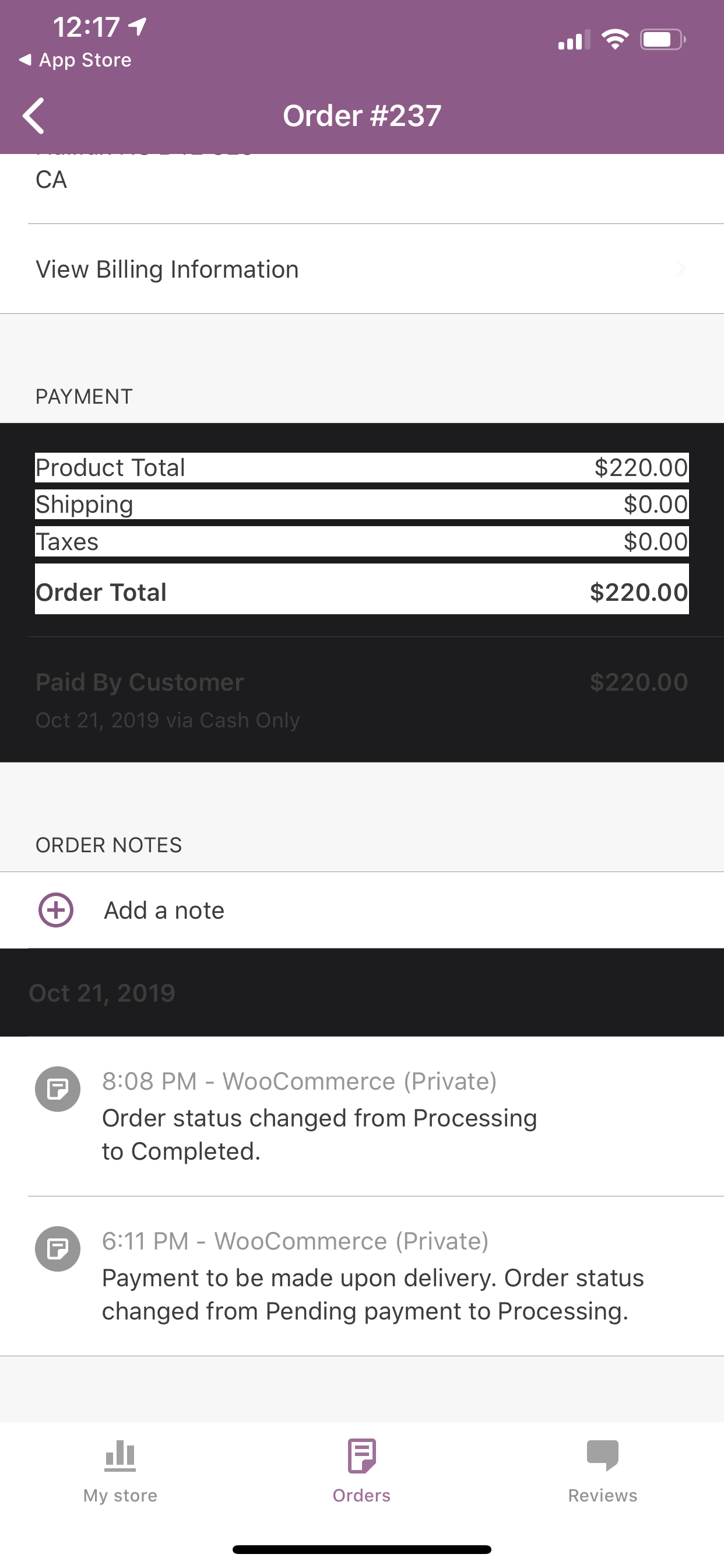The image size is (724, 1568).
Task: Click Add a note label
Action: pos(164,911)
